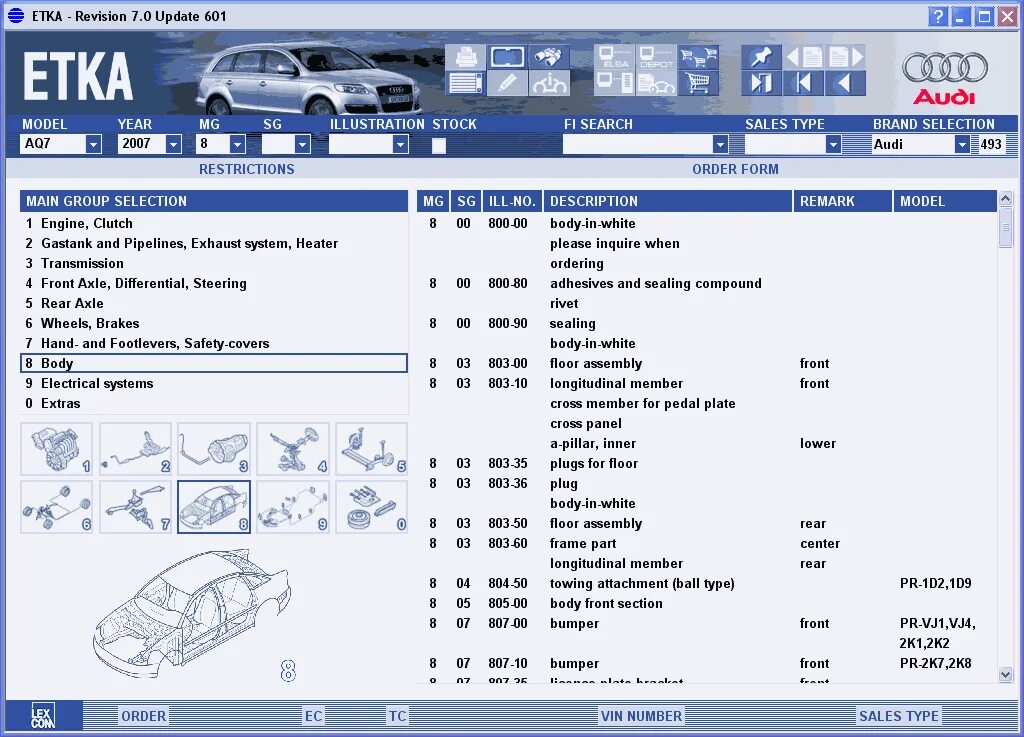Select extras thumbnail group 0
1024x737 pixels.
(372, 507)
